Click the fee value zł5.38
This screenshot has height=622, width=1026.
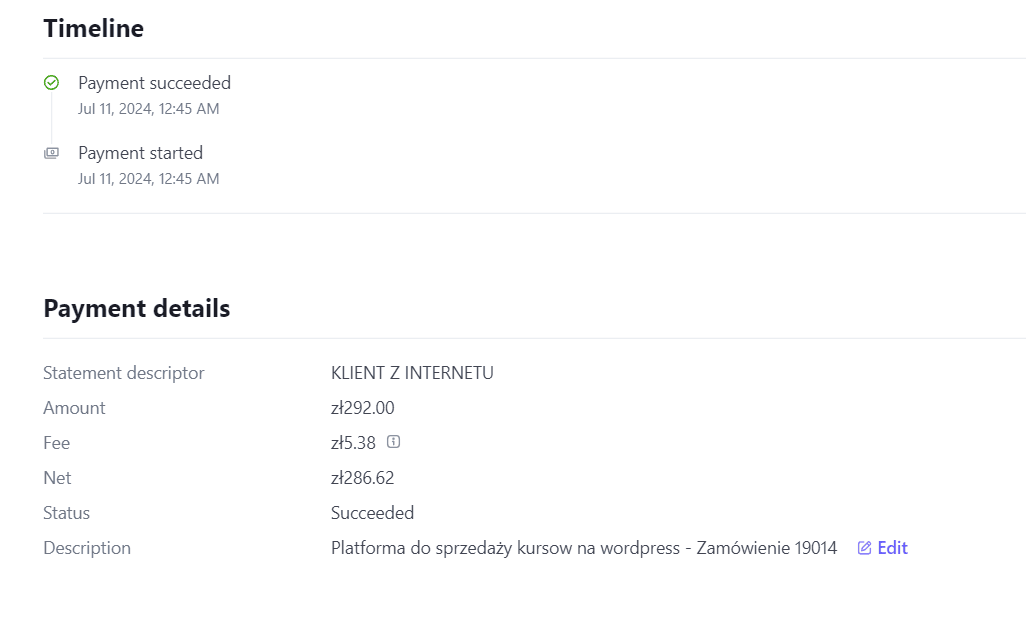pos(353,443)
